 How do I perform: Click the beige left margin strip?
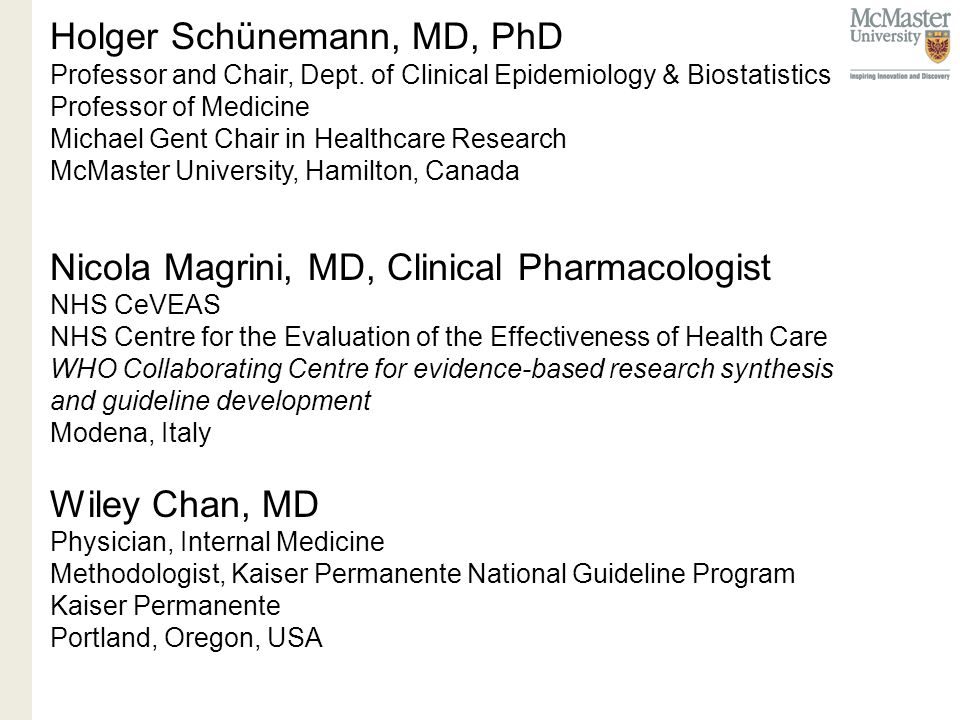[x=16, y=360]
